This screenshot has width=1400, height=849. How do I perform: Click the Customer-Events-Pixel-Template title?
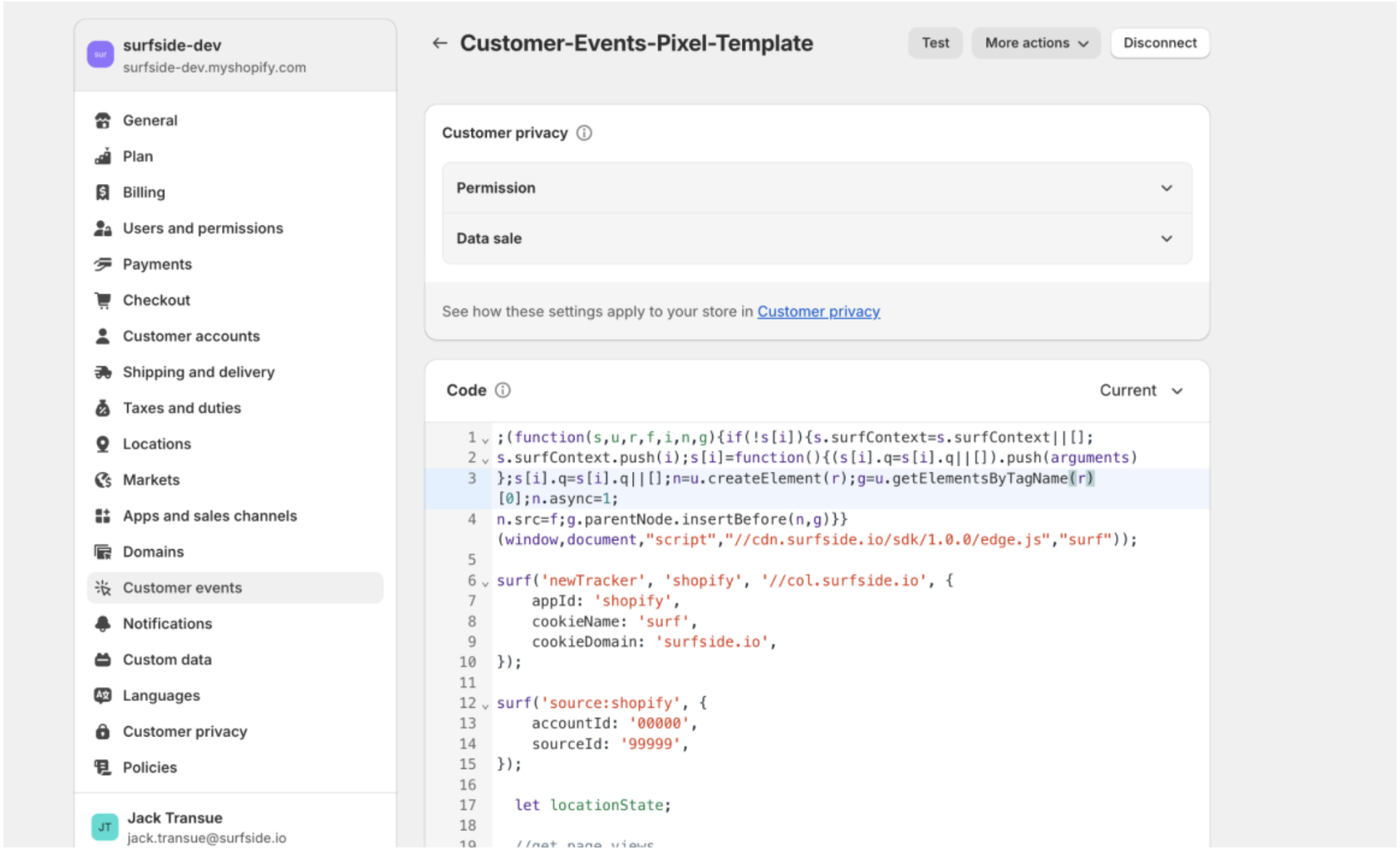(636, 43)
